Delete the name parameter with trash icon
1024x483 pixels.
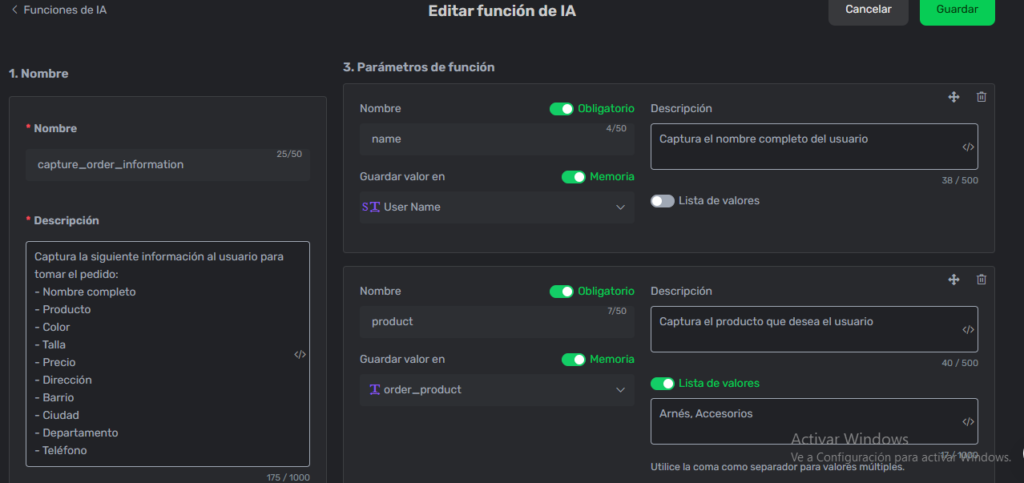pyautogui.click(x=981, y=97)
